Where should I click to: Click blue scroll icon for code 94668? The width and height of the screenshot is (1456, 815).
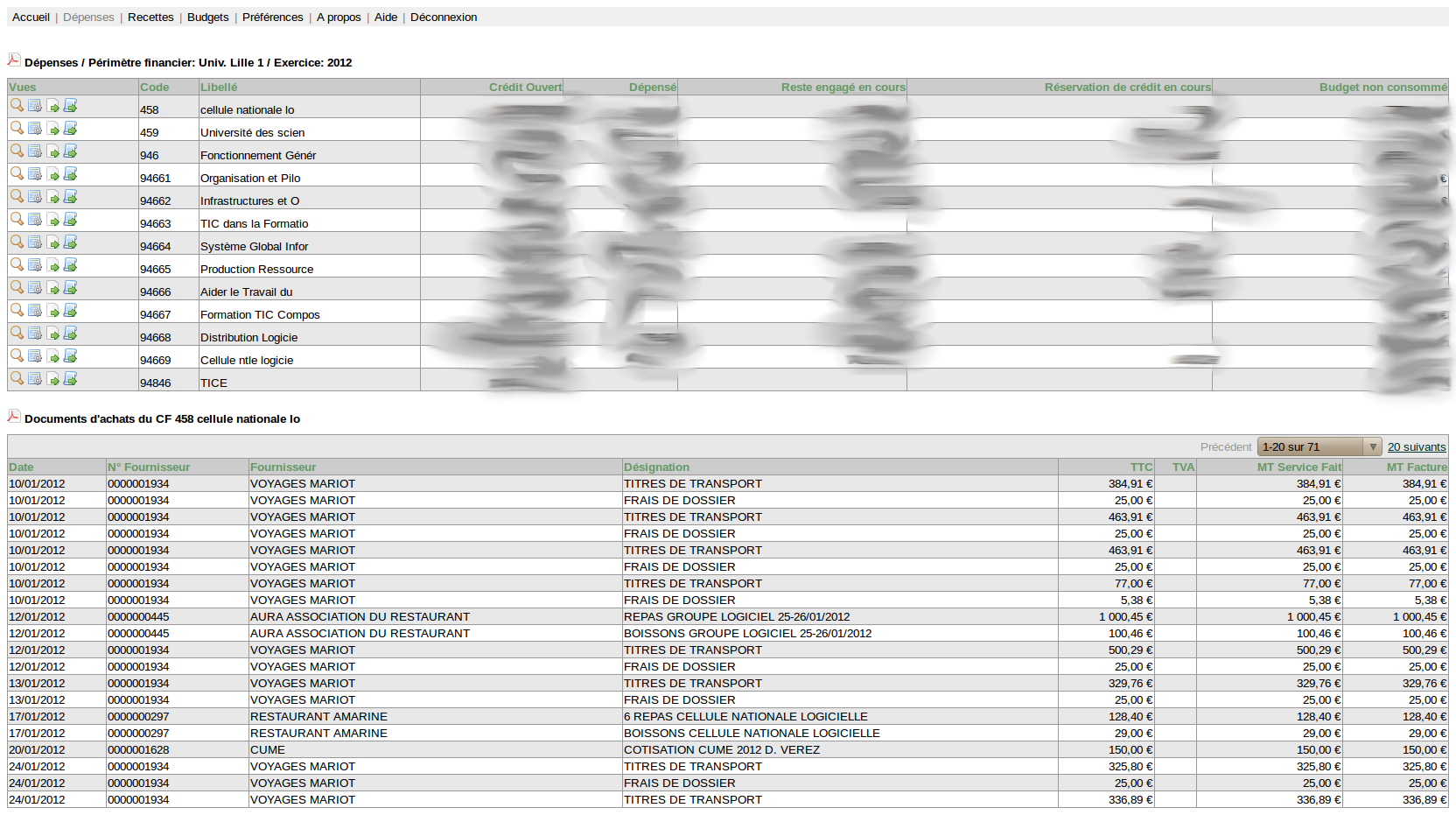coord(71,334)
